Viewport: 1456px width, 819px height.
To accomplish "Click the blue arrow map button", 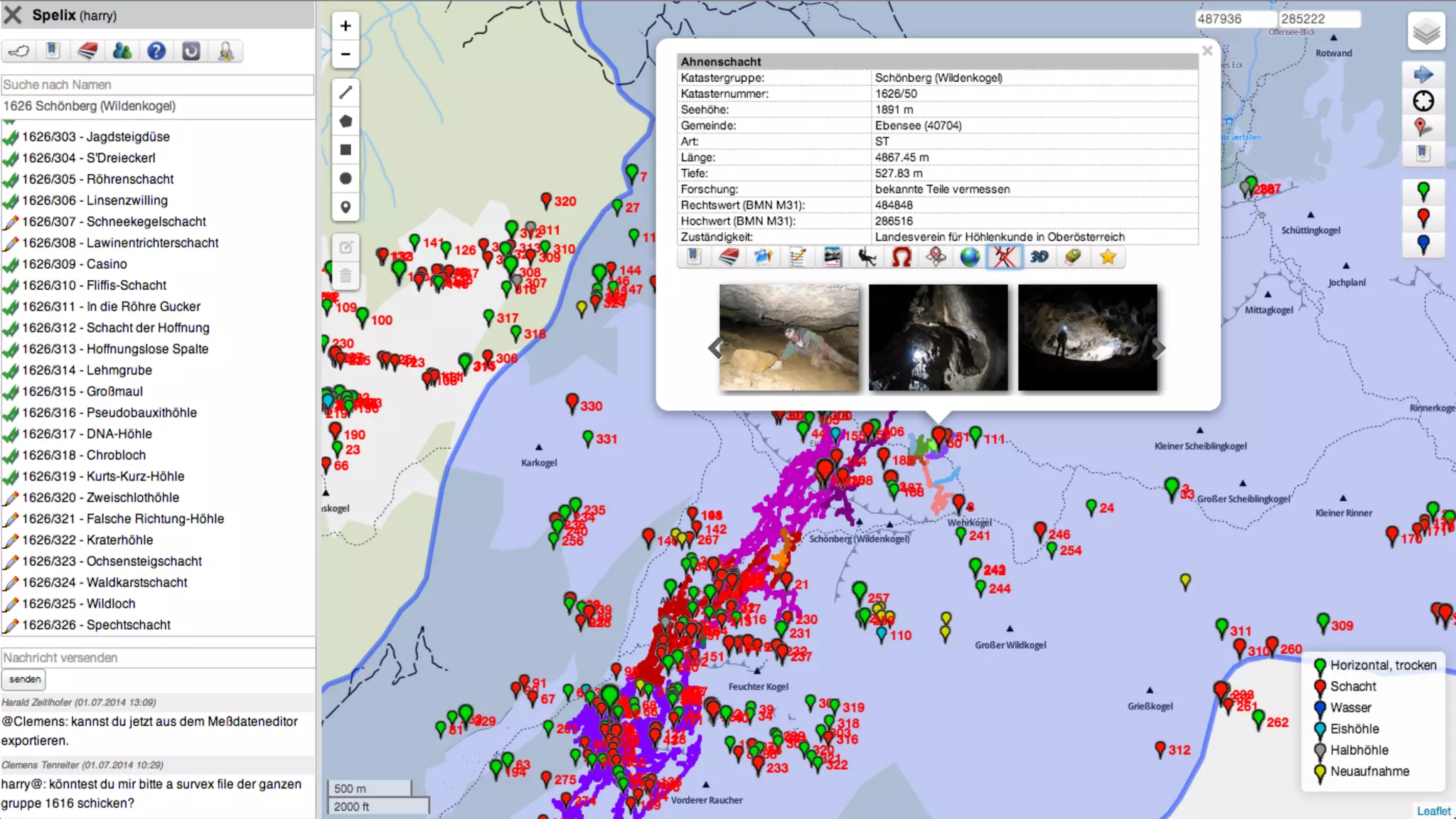I will click(1423, 74).
